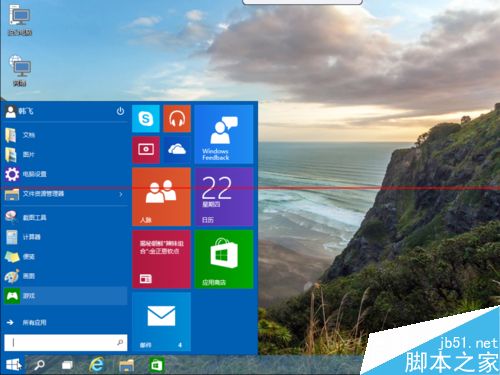Expand the File Explorer jump list arrow
500x375 pixels.
121,194
